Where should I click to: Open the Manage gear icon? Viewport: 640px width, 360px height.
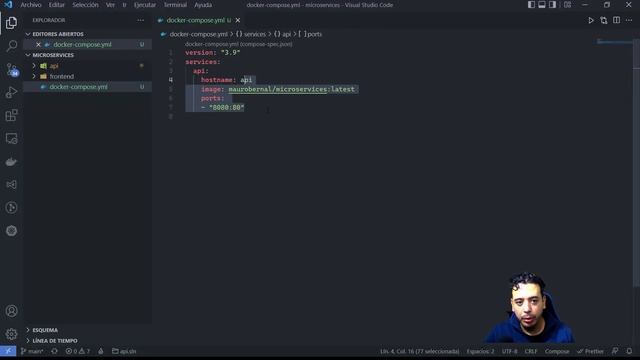point(11,334)
